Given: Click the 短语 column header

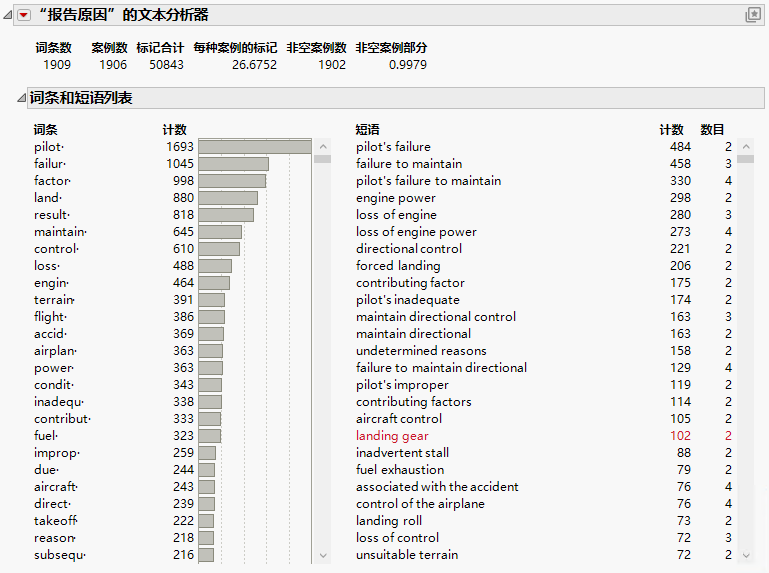Looking at the screenshot, I should coord(367,130).
